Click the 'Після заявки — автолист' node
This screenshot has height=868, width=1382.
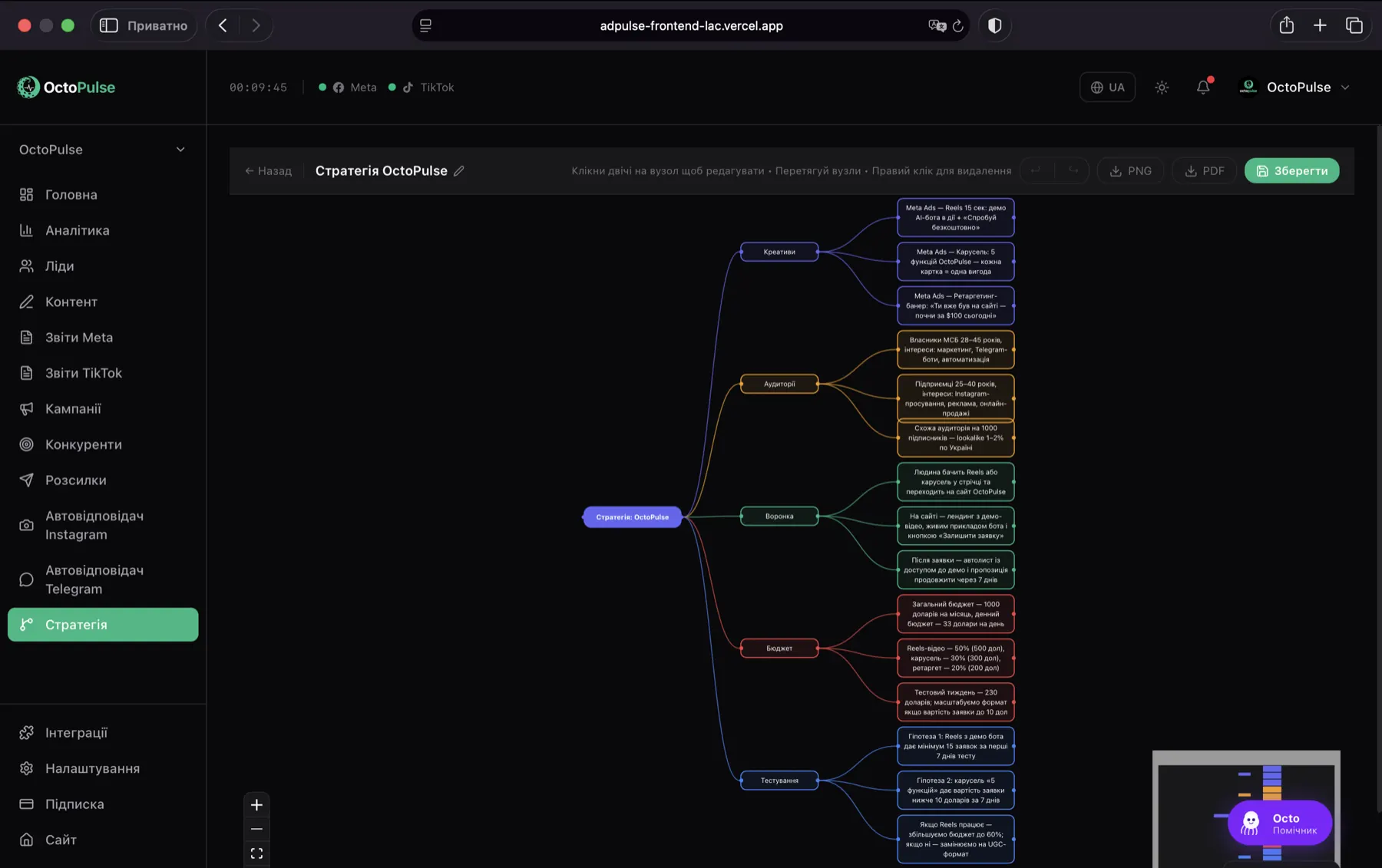pos(956,570)
